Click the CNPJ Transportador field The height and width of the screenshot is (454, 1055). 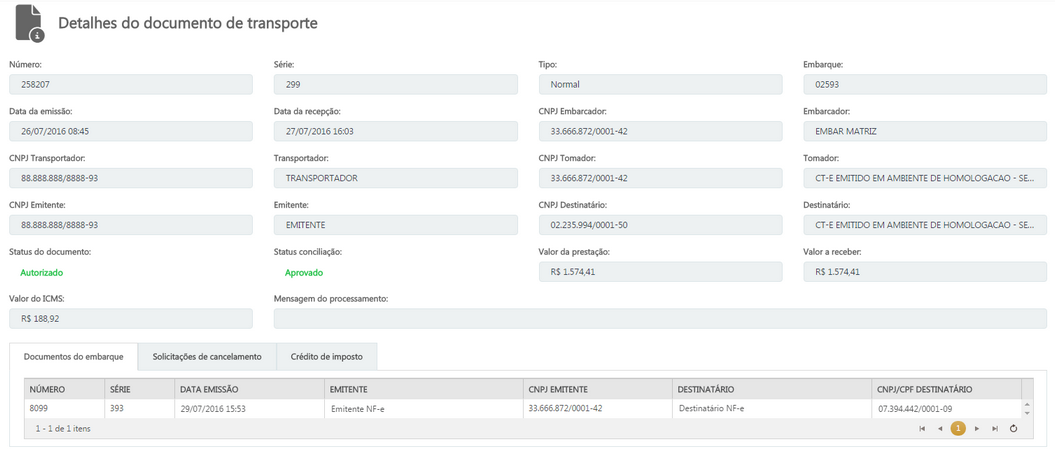click(131, 178)
